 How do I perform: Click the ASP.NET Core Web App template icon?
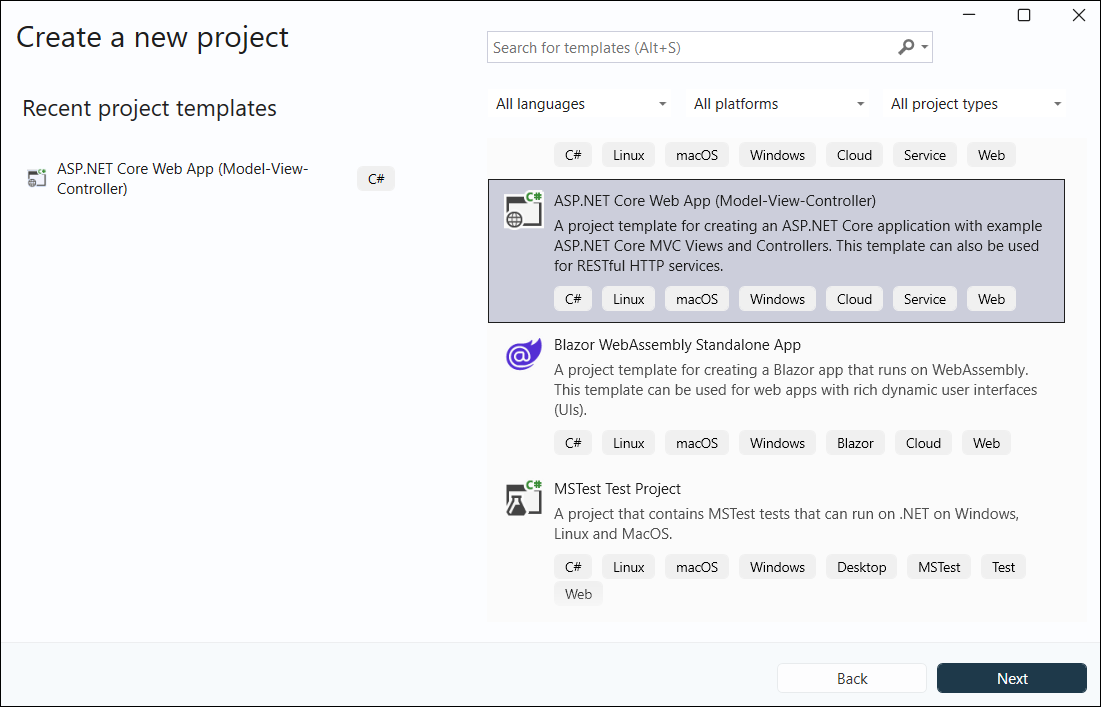pyautogui.click(x=523, y=210)
